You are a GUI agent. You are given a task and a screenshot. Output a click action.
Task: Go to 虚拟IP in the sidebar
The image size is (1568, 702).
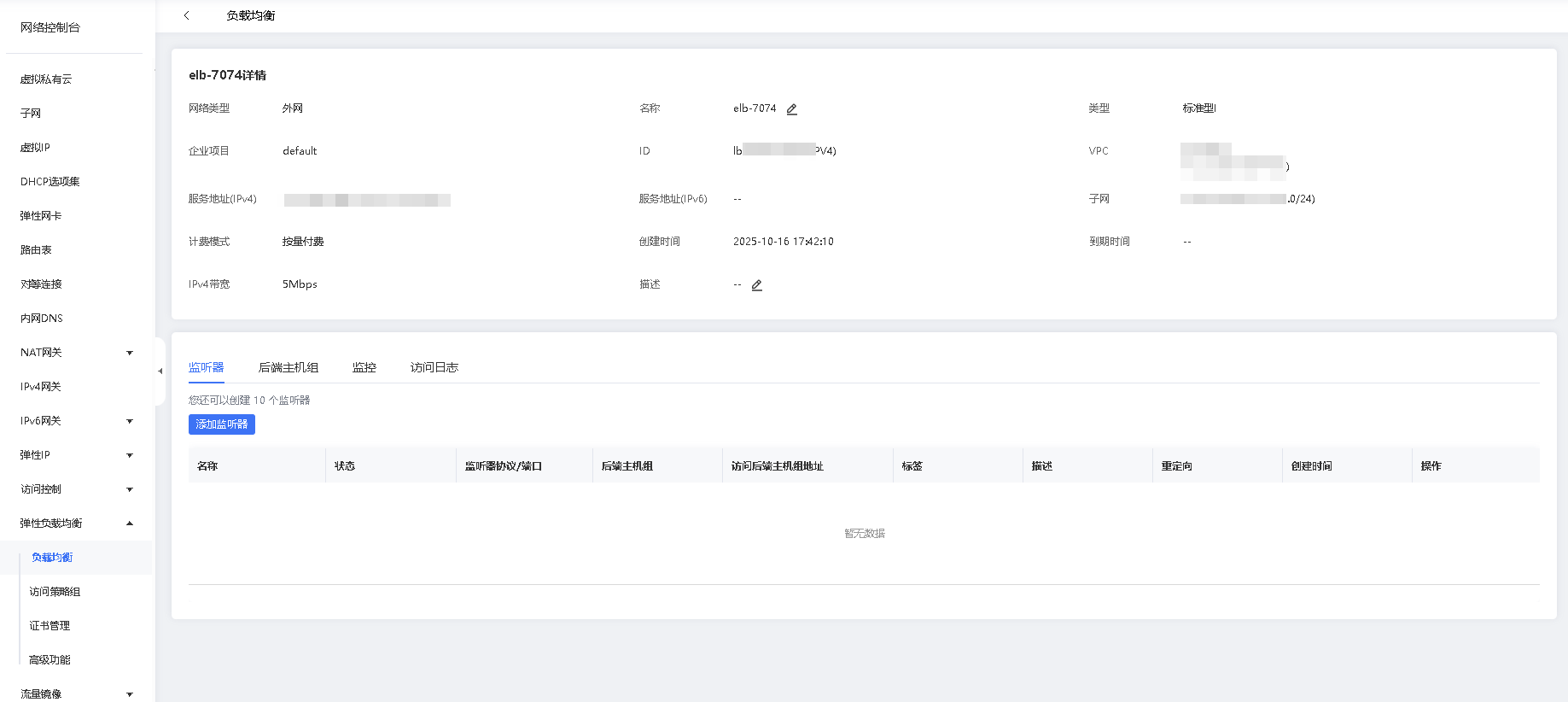coord(35,148)
